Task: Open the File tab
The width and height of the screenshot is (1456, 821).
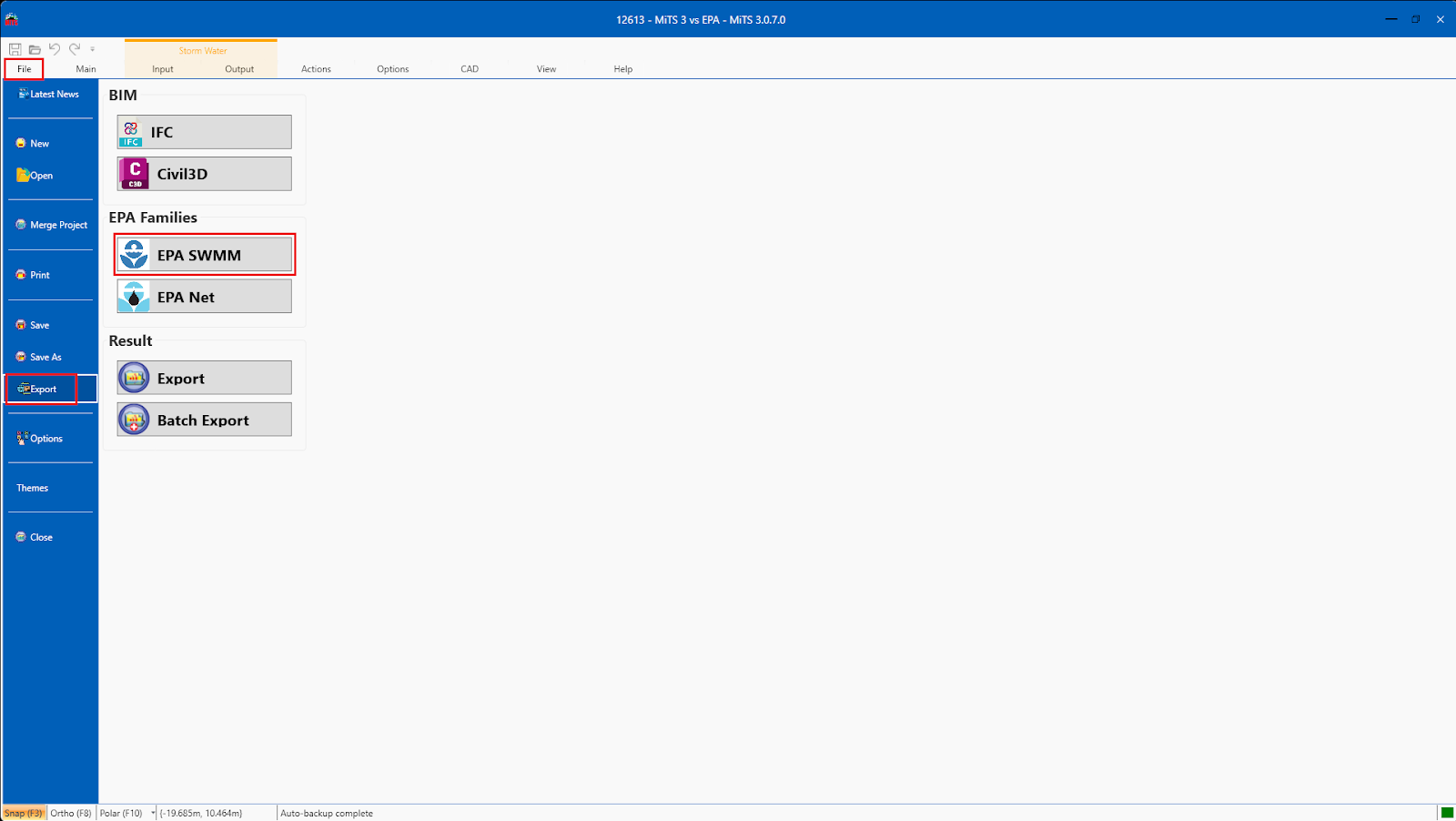Action: point(25,69)
